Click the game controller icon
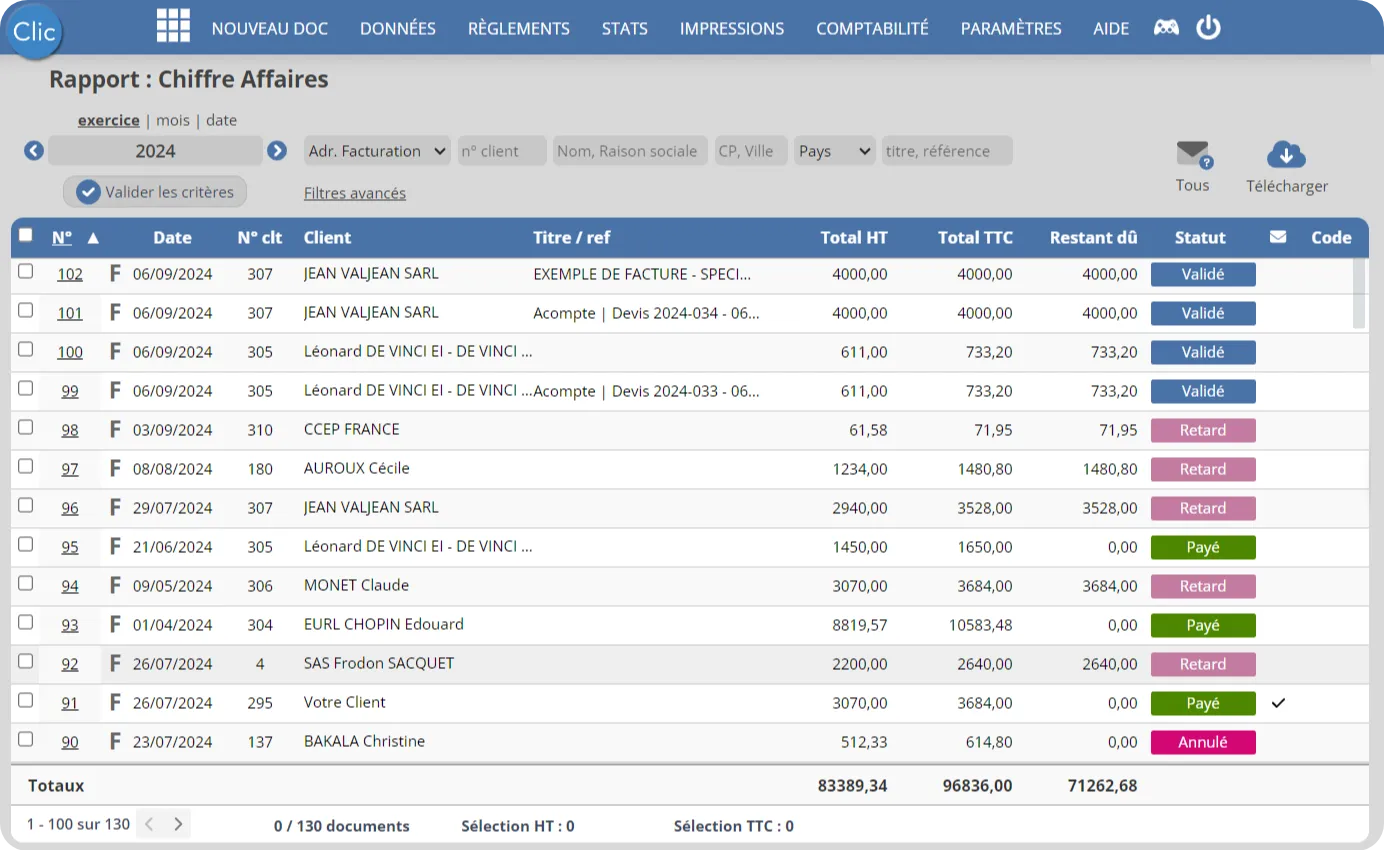 tap(1166, 28)
